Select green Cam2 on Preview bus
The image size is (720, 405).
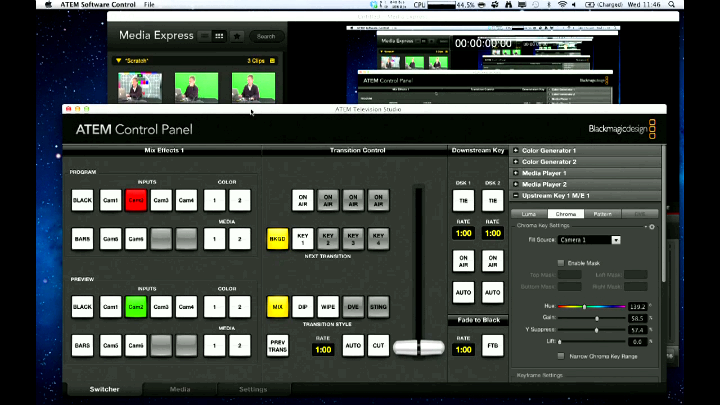click(x=135, y=307)
